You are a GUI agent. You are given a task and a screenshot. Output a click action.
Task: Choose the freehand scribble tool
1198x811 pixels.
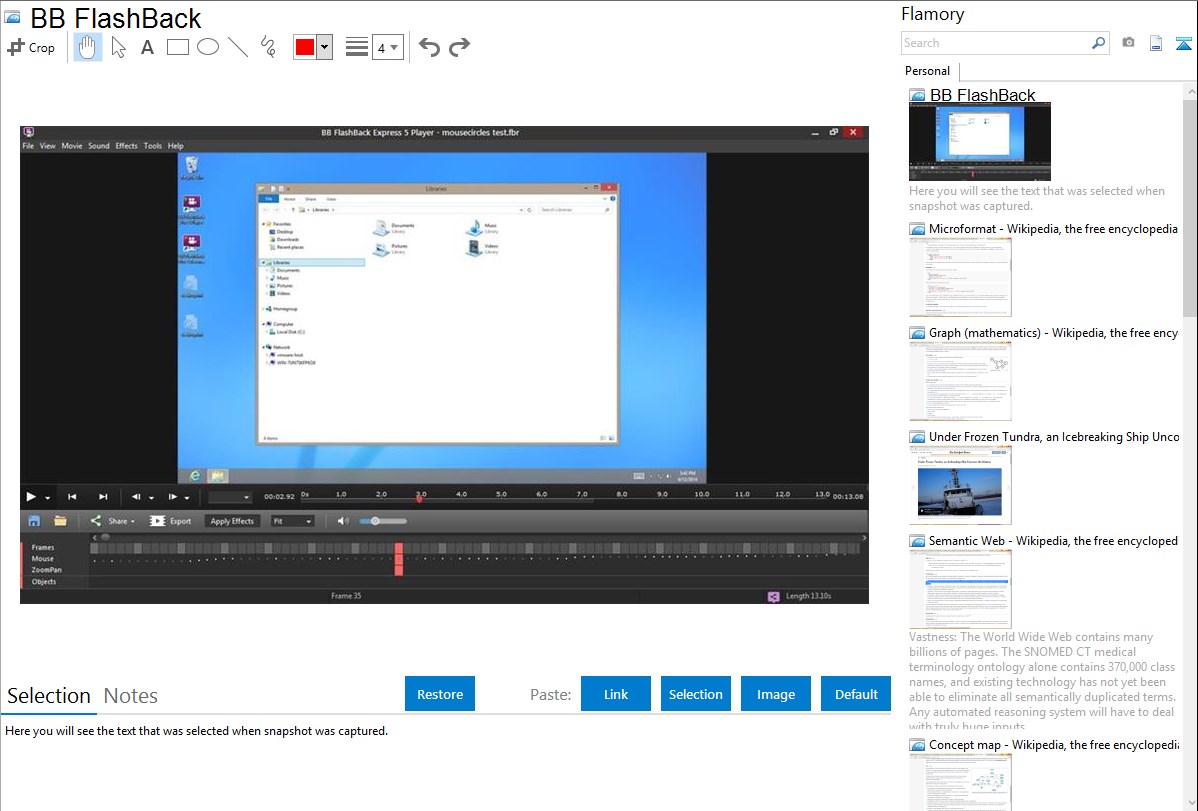[268, 47]
